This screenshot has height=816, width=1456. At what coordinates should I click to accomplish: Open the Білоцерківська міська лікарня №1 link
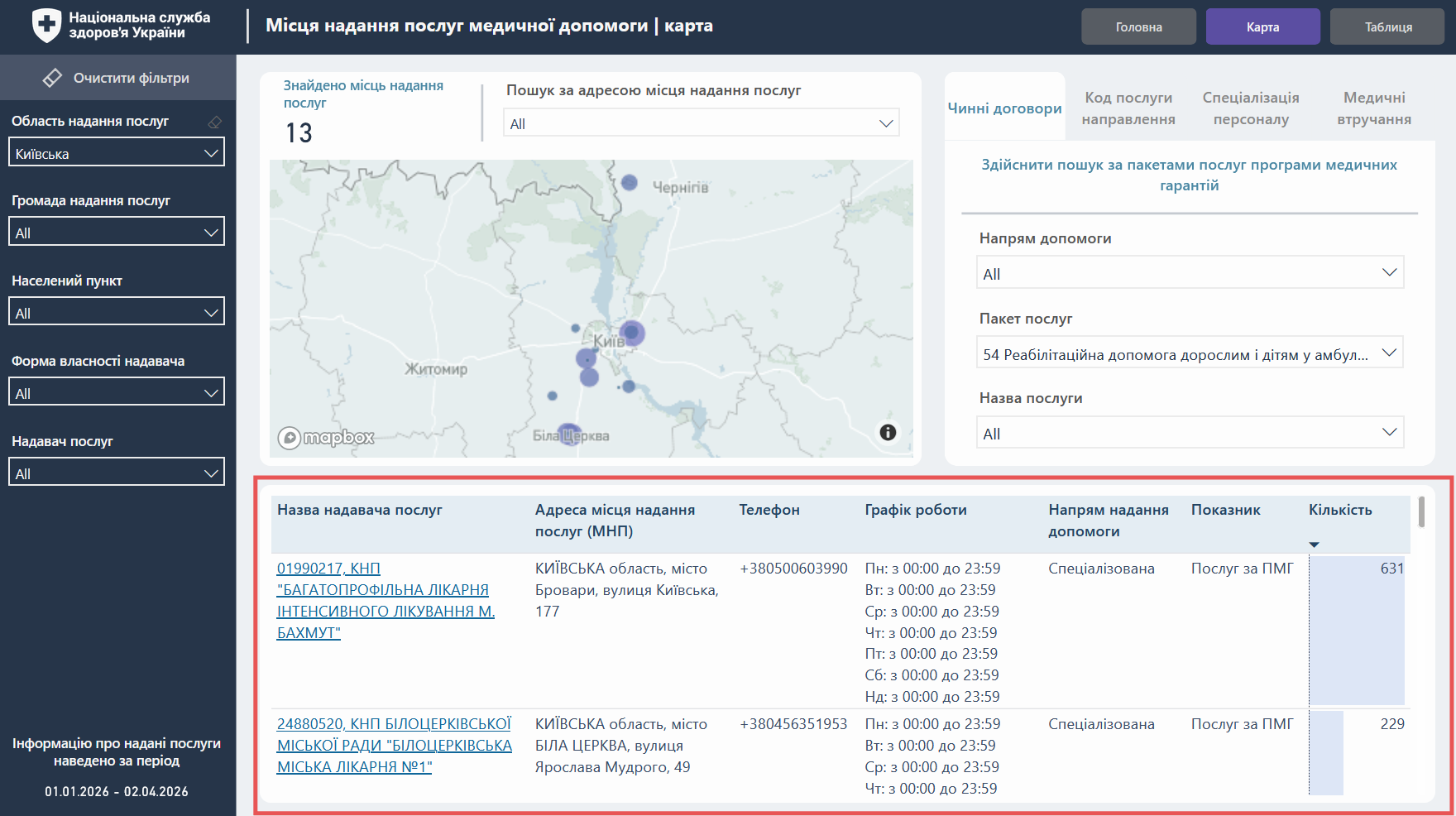pyautogui.click(x=395, y=745)
